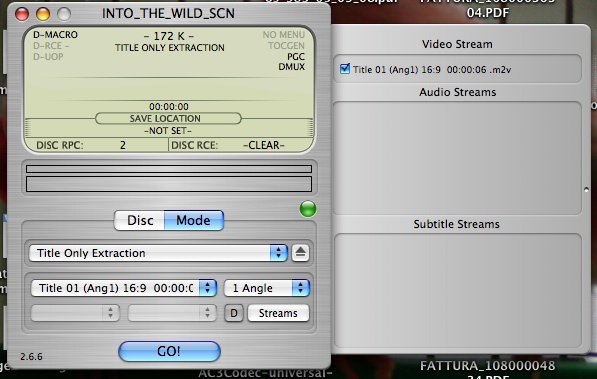Click the DMUX indicator
The height and width of the screenshot is (379, 597).
coord(292,67)
